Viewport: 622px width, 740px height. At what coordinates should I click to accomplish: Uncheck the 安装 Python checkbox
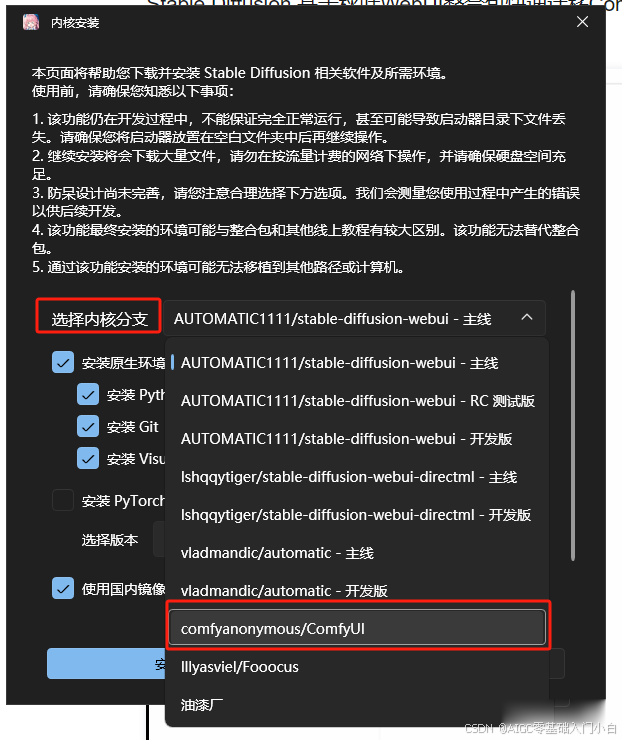88,395
